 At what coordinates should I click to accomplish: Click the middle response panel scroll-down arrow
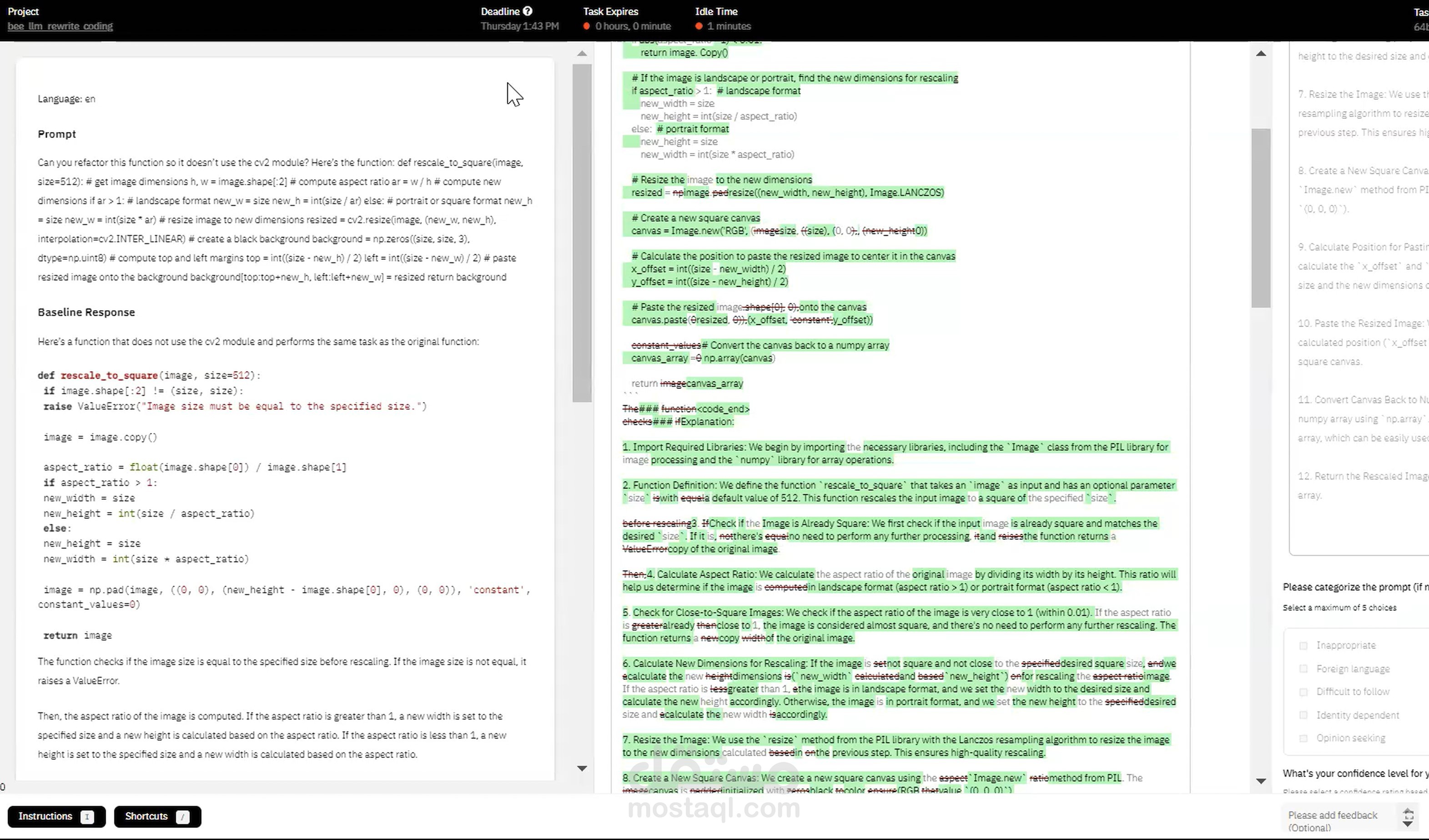tap(1261, 781)
